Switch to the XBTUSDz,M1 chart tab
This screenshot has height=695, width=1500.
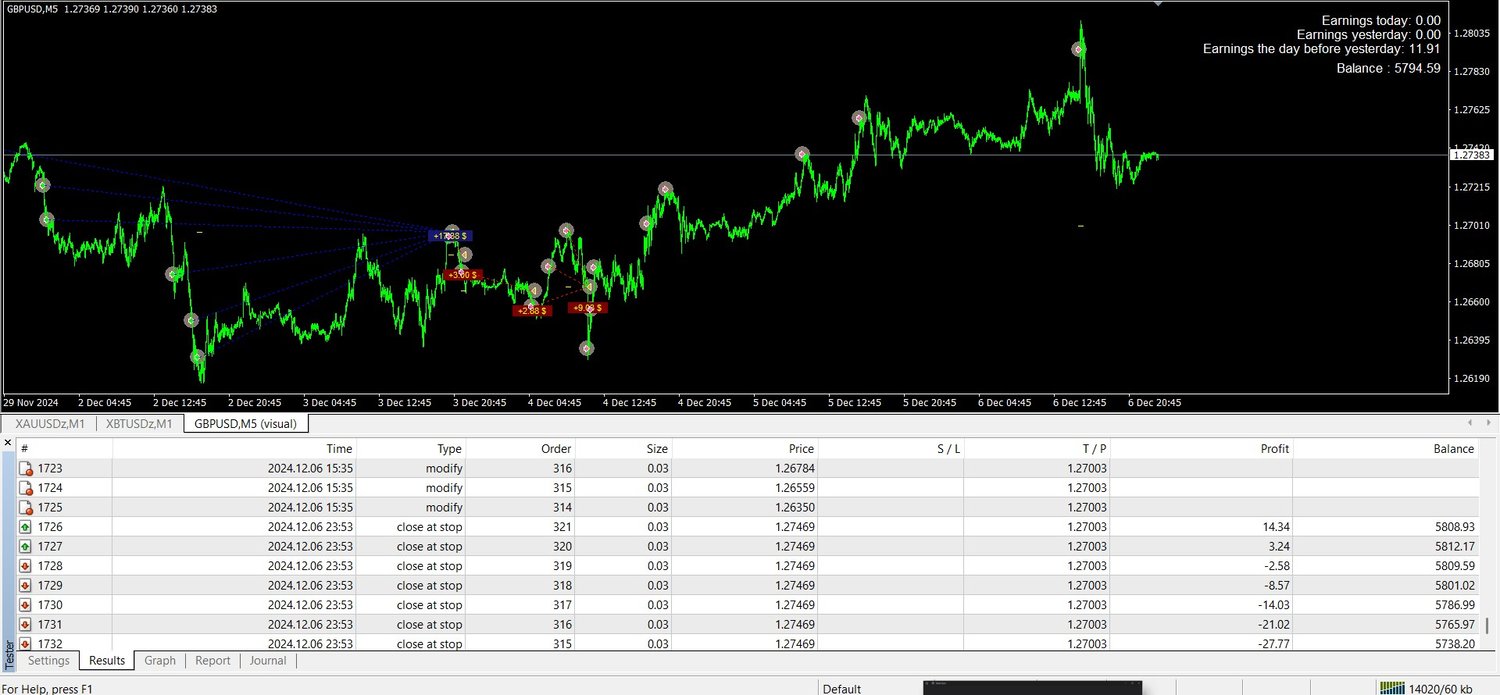tap(139, 424)
